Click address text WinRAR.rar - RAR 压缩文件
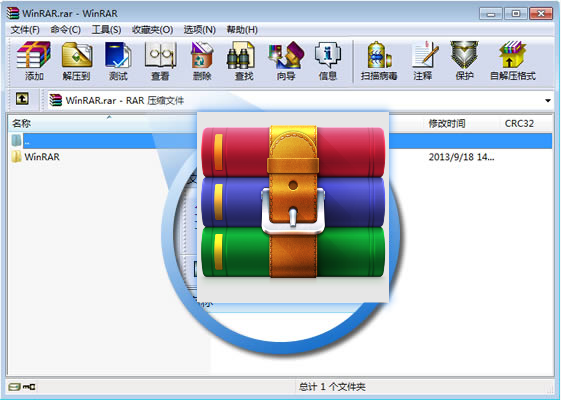 (x=125, y=101)
